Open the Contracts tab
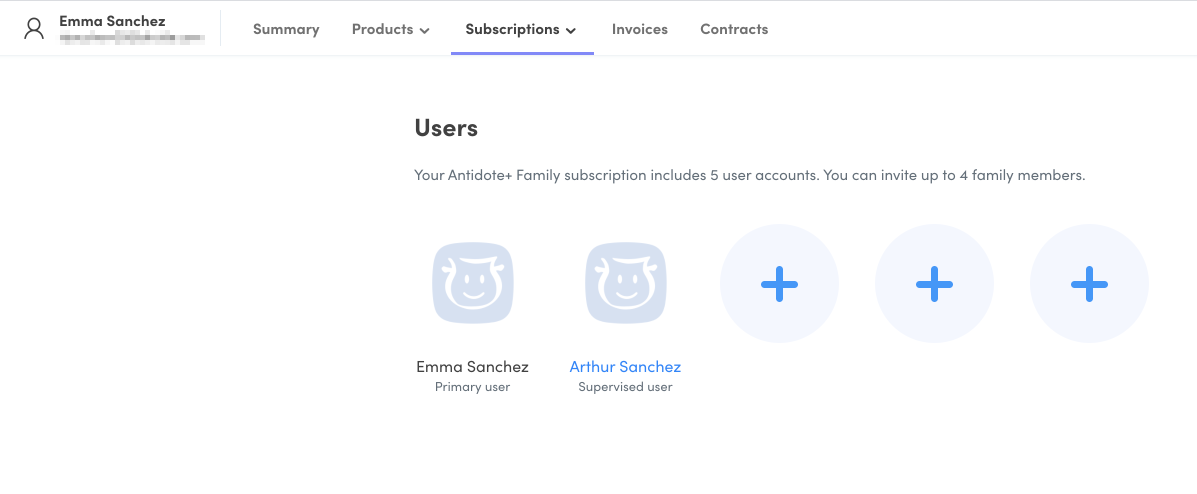Viewport: 1197px width, 494px height. pos(734,29)
